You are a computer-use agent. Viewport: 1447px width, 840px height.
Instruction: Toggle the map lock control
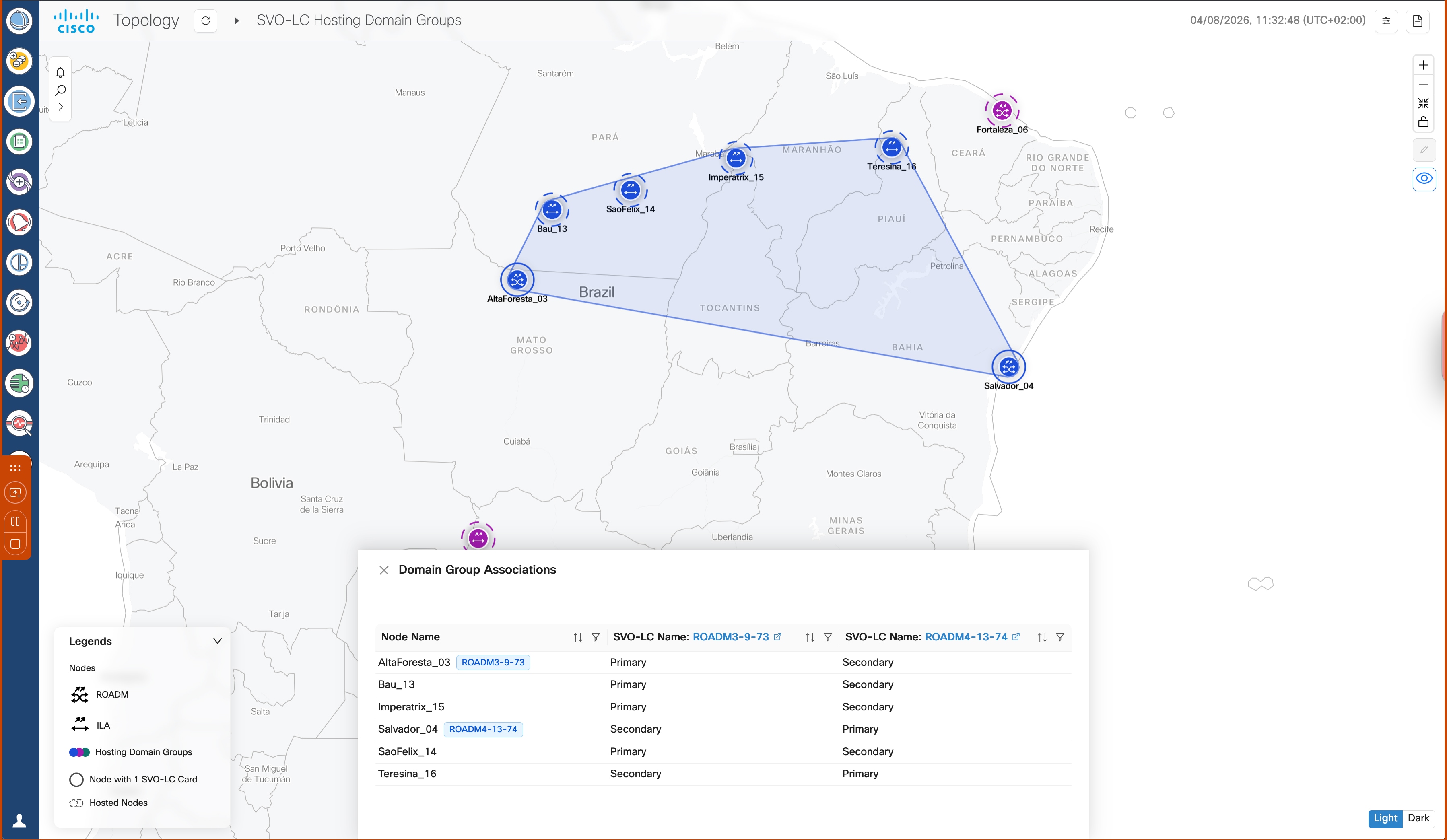point(1424,122)
